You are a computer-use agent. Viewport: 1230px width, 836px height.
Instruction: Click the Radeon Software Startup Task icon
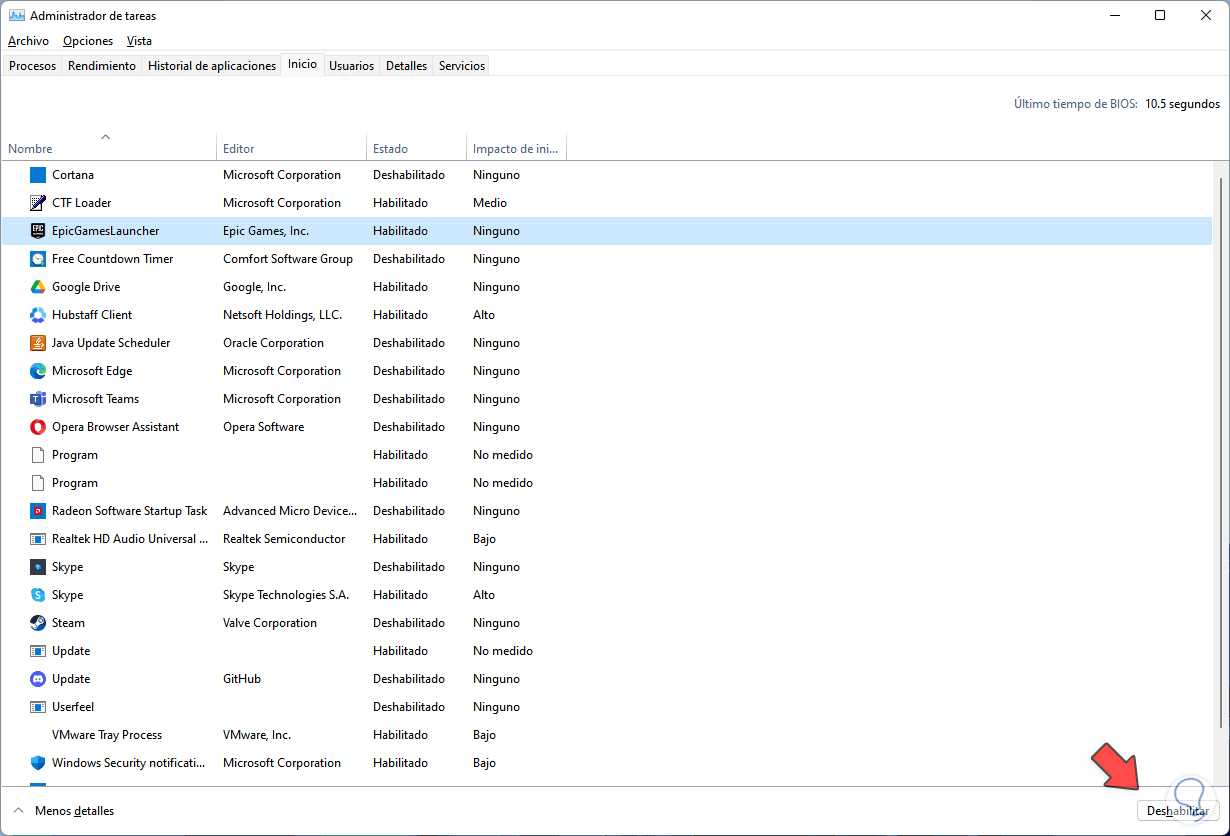[38, 511]
